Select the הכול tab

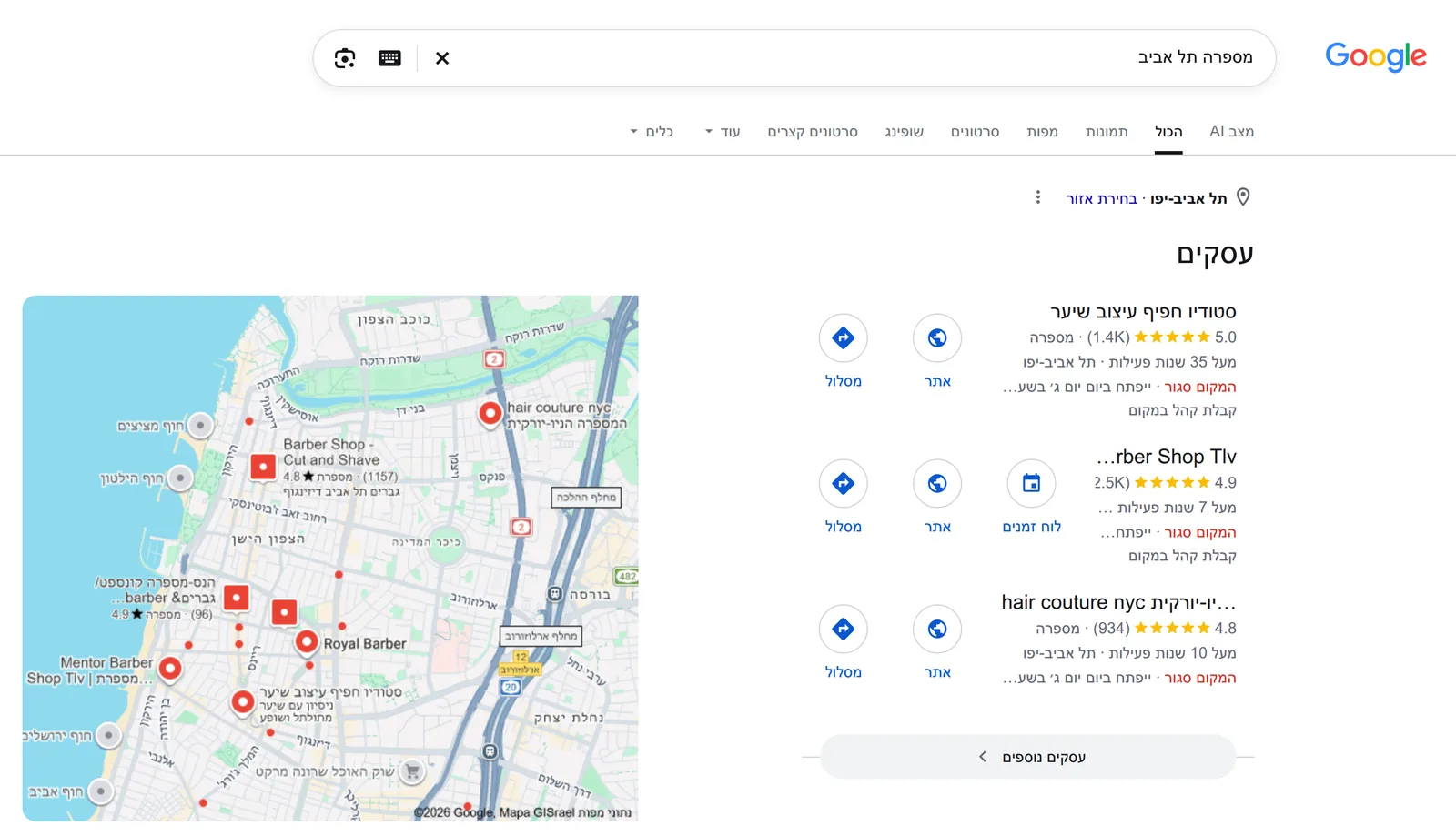tap(1168, 132)
